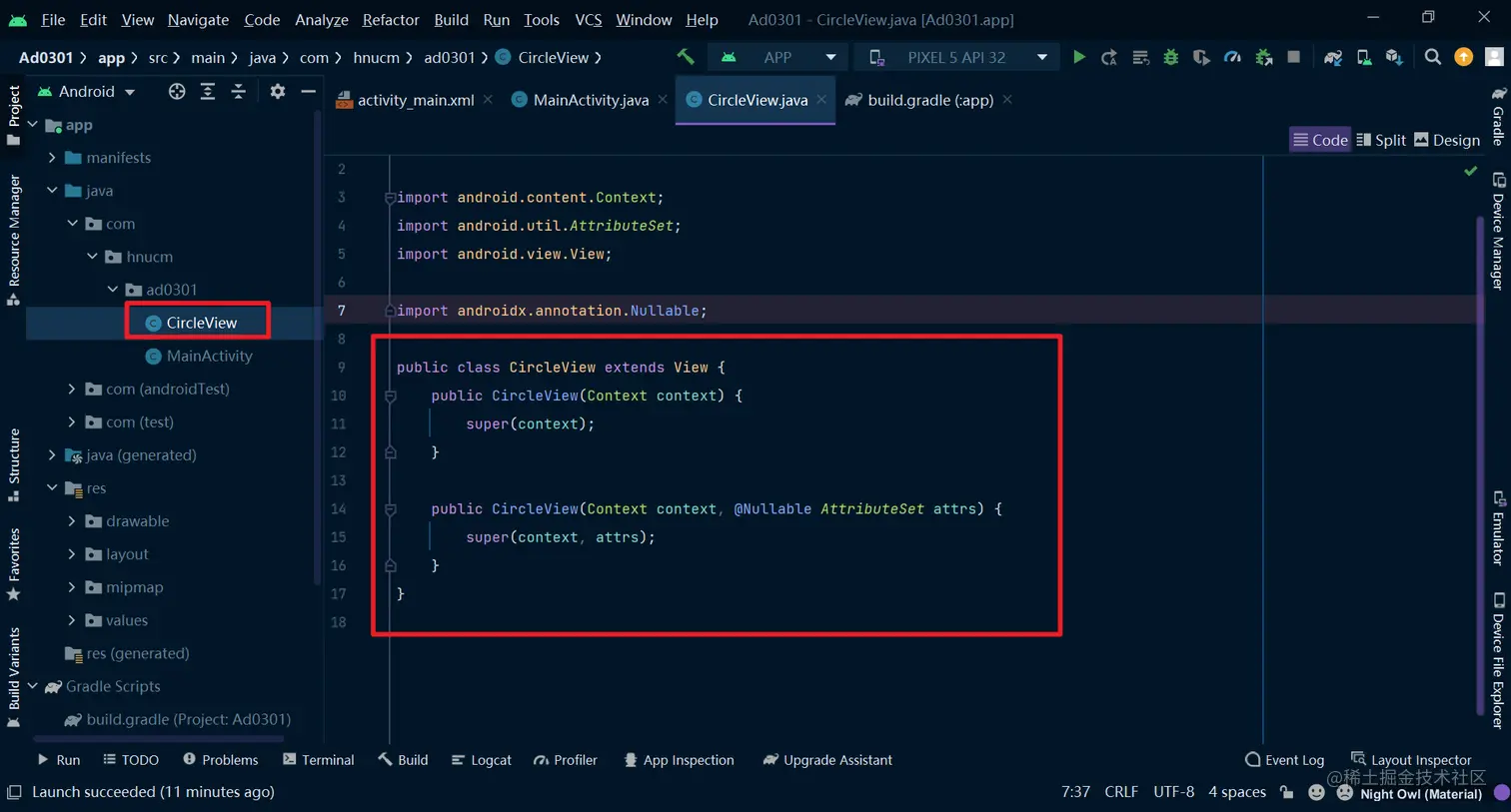Open the Resource Manager side panel
1511x812 pixels.
(14, 240)
